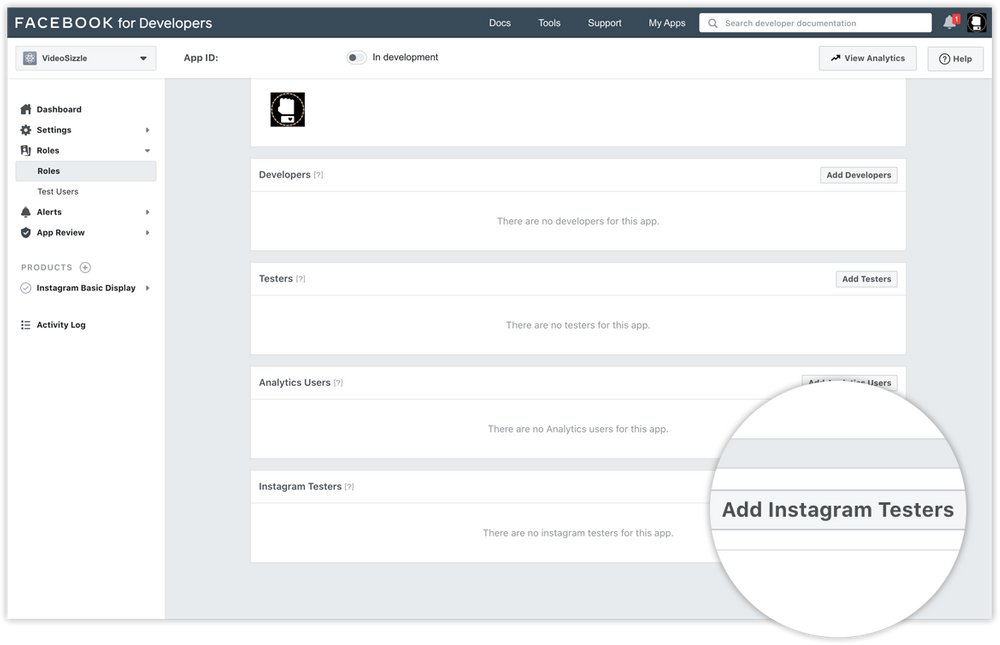Click the help question mark beside Testers
This screenshot has width=1000, height=645.
300,279
